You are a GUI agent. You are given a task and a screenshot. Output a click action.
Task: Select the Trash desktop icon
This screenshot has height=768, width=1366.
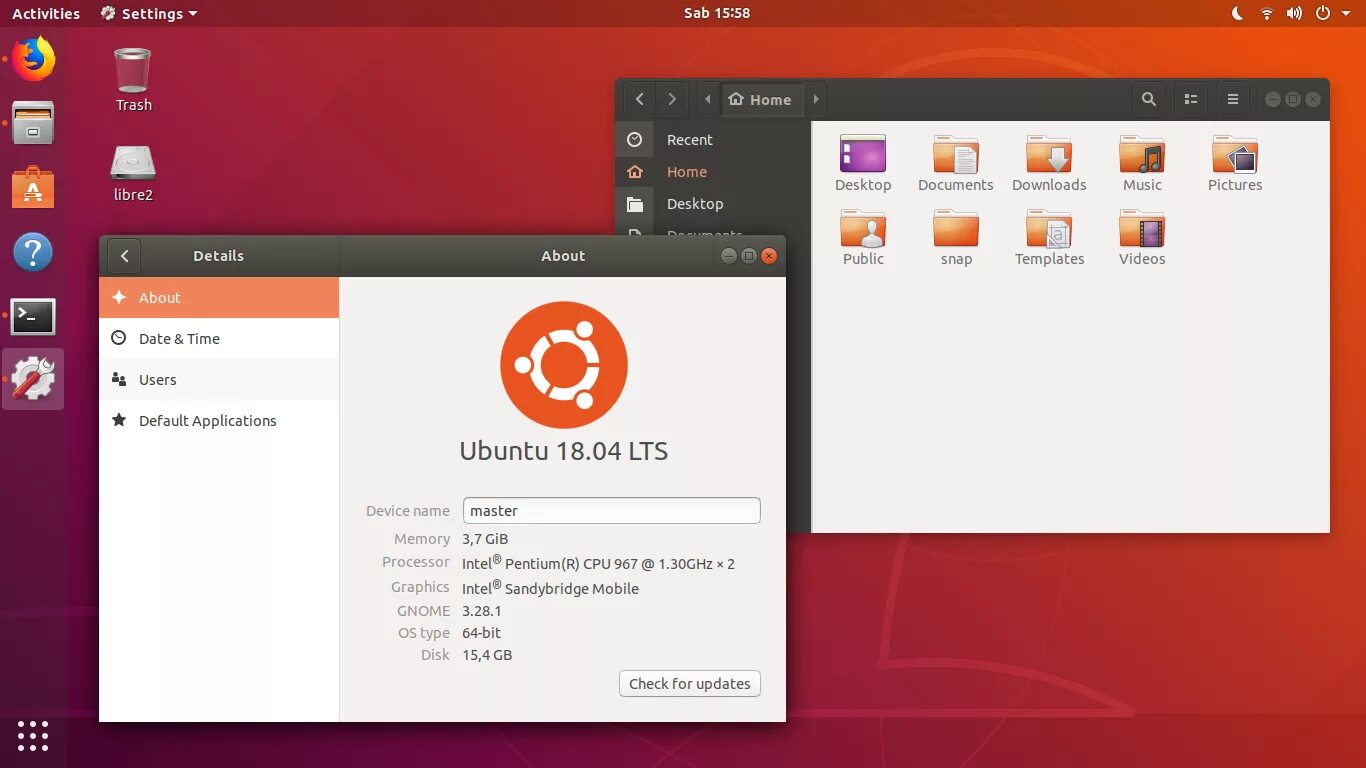coord(133,80)
